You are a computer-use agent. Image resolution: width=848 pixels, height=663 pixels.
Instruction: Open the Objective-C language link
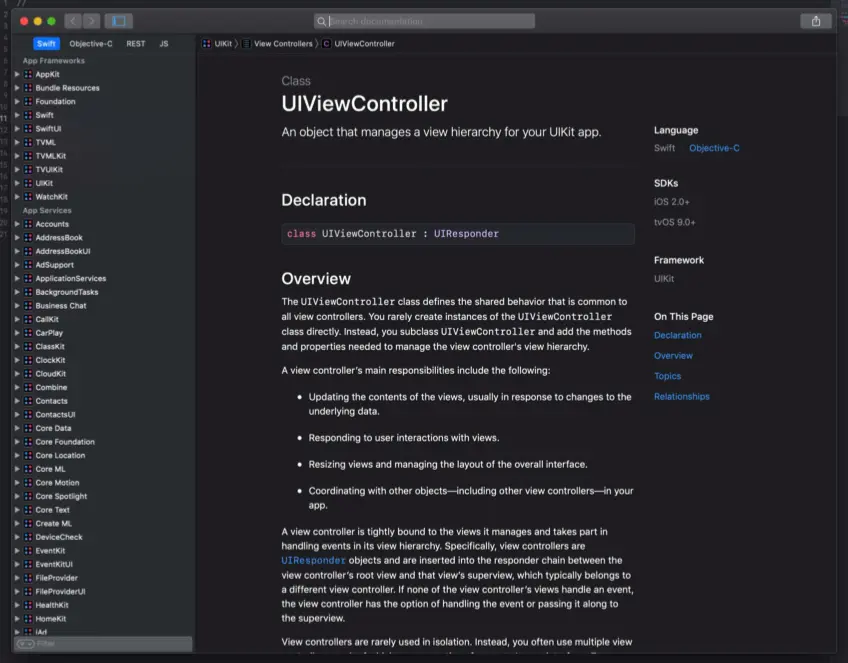(714, 148)
